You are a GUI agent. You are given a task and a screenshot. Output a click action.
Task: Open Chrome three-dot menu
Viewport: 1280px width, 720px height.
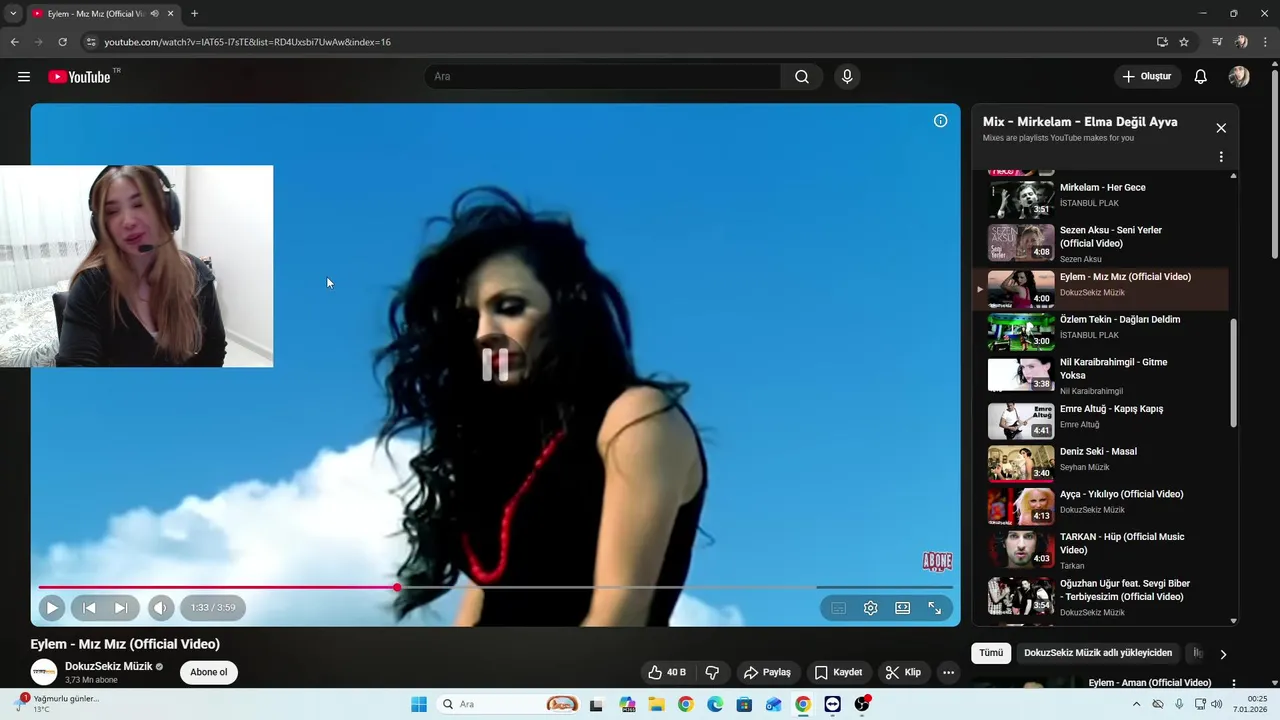click(1266, 42)
